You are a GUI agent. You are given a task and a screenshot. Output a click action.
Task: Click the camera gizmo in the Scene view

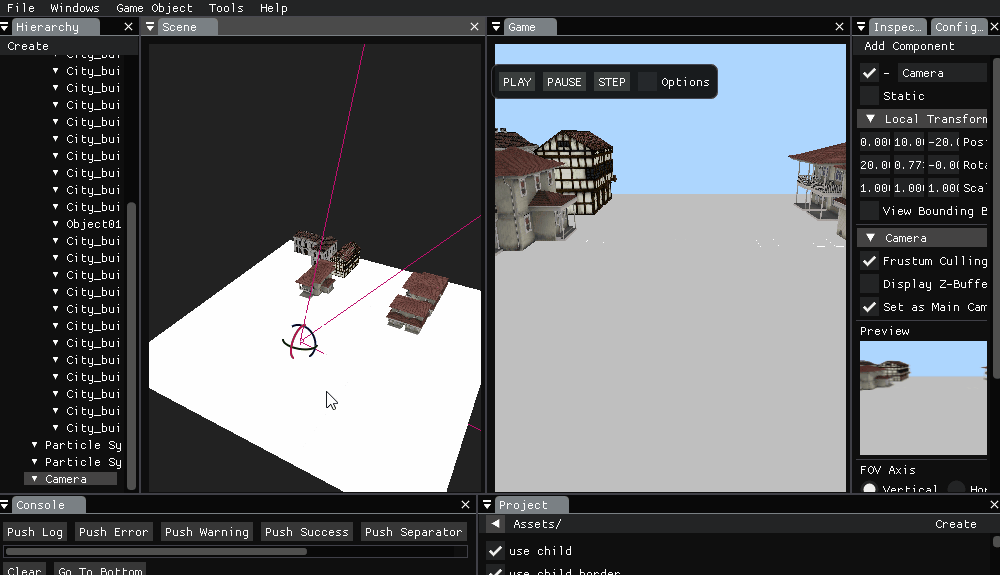pyautogui.click(x=300, y=342)
